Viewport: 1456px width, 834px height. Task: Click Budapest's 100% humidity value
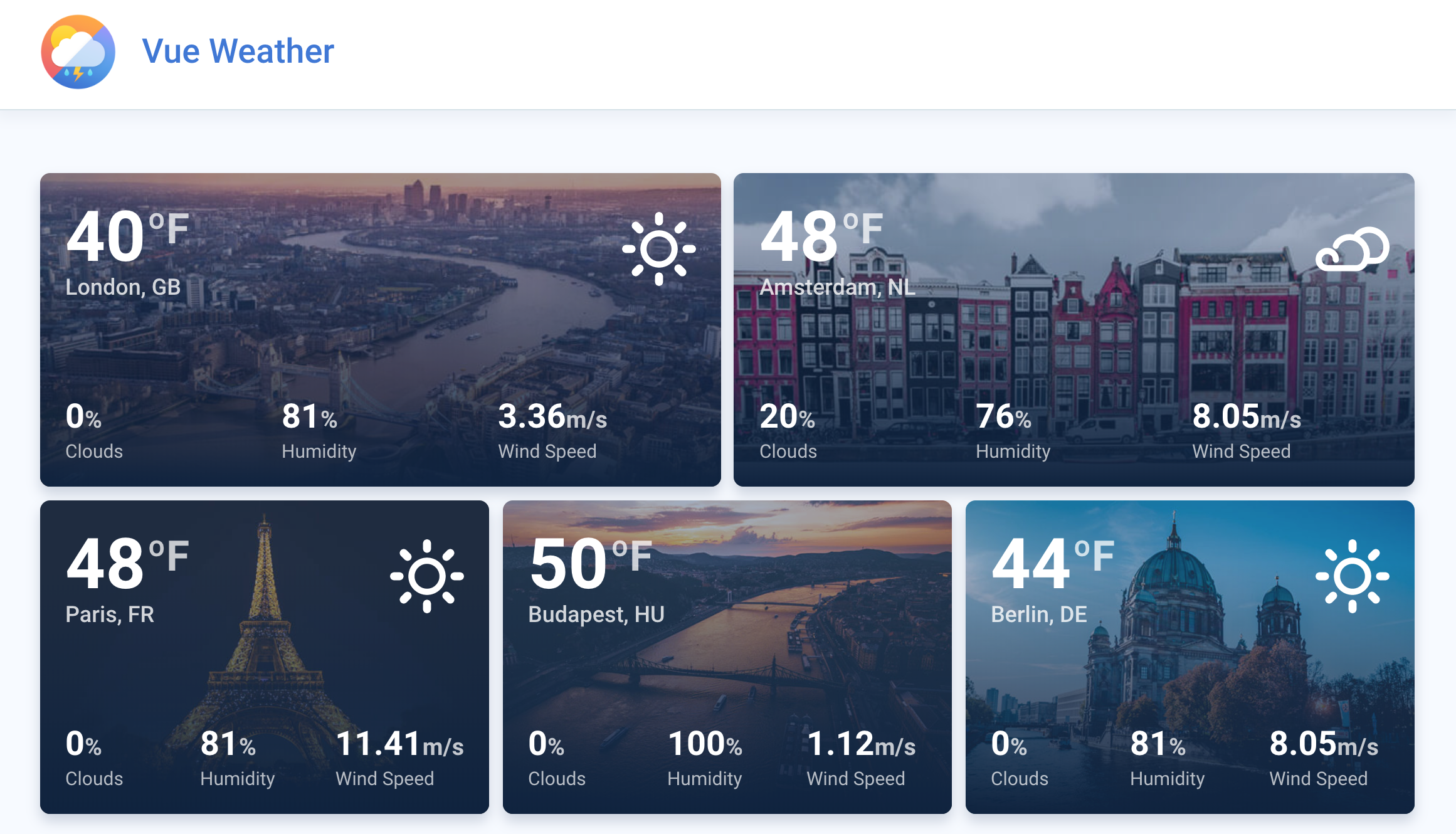[705, 744]
